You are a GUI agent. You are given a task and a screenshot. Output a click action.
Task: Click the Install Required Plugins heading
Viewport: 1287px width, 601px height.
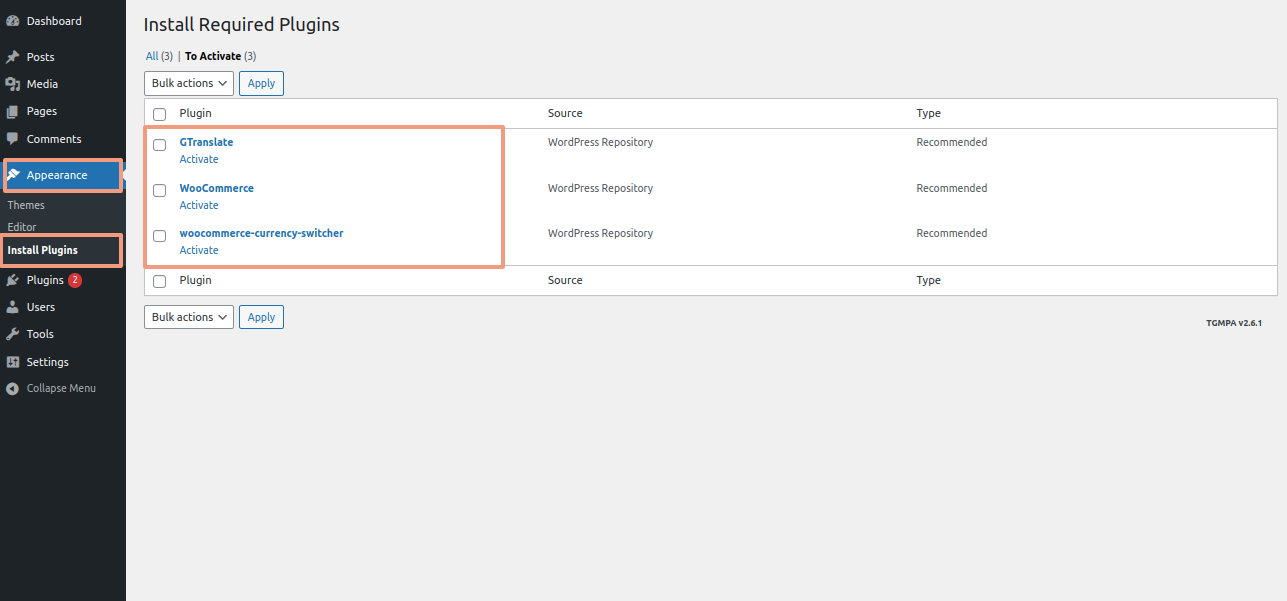point(242,25)
